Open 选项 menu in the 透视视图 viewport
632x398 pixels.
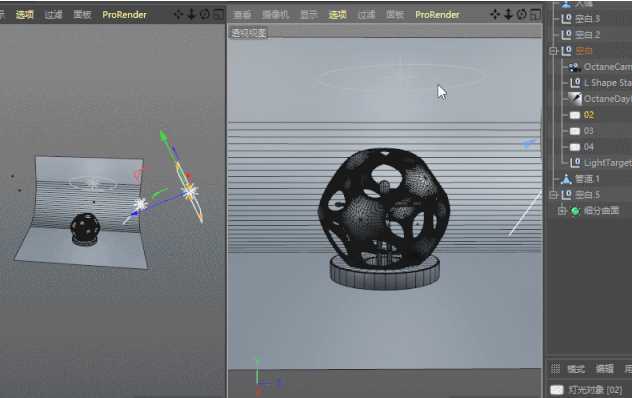click(x=337, y=15)
